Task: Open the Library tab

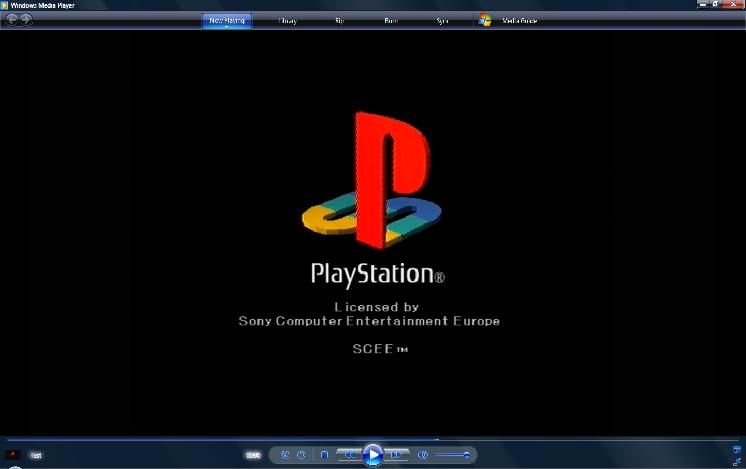Action: click(287, 21)
